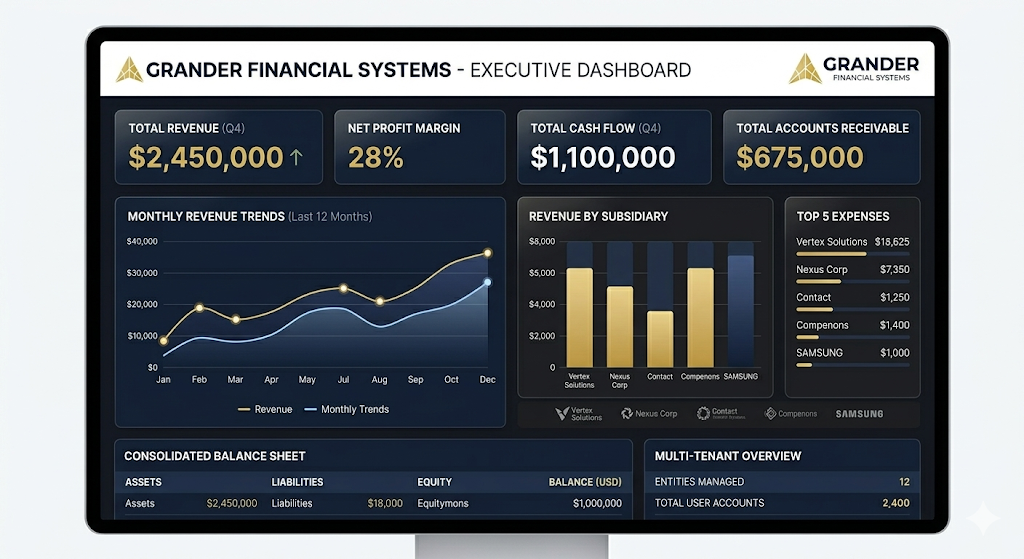Click the Total Cash Flow value
The width and height of the screenshot is (1024, 559).
tap(603, 157)
